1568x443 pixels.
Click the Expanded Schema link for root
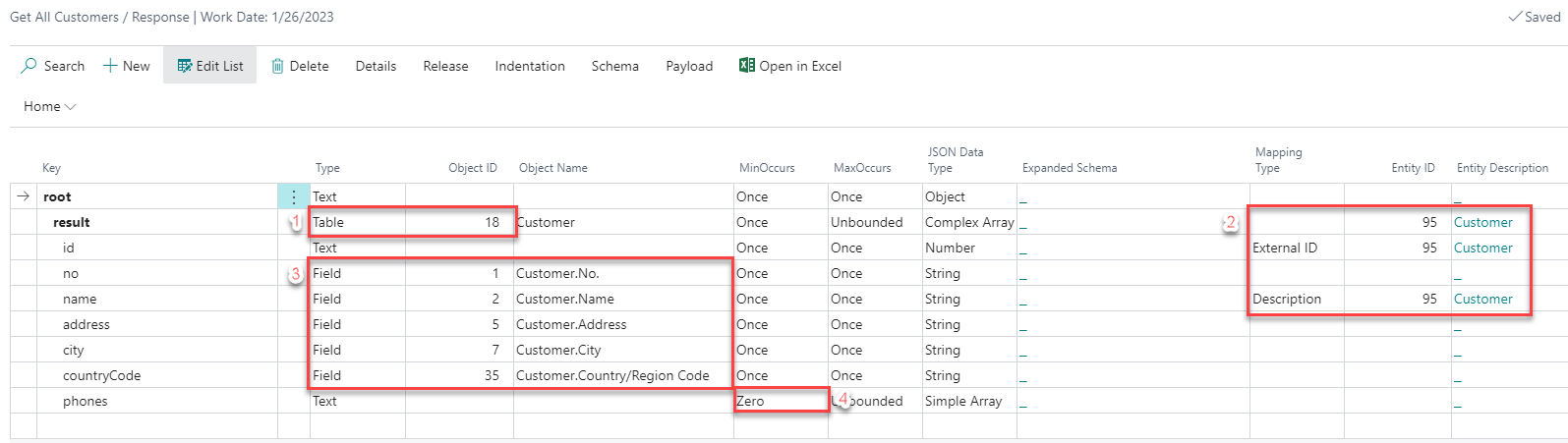1023,197
